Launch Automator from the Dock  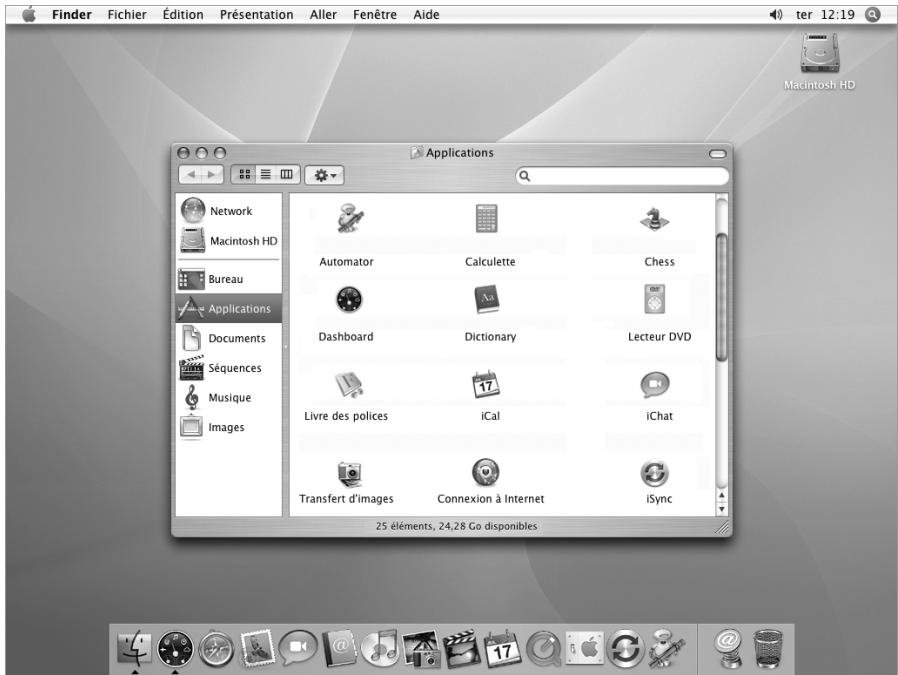[666, 649]
